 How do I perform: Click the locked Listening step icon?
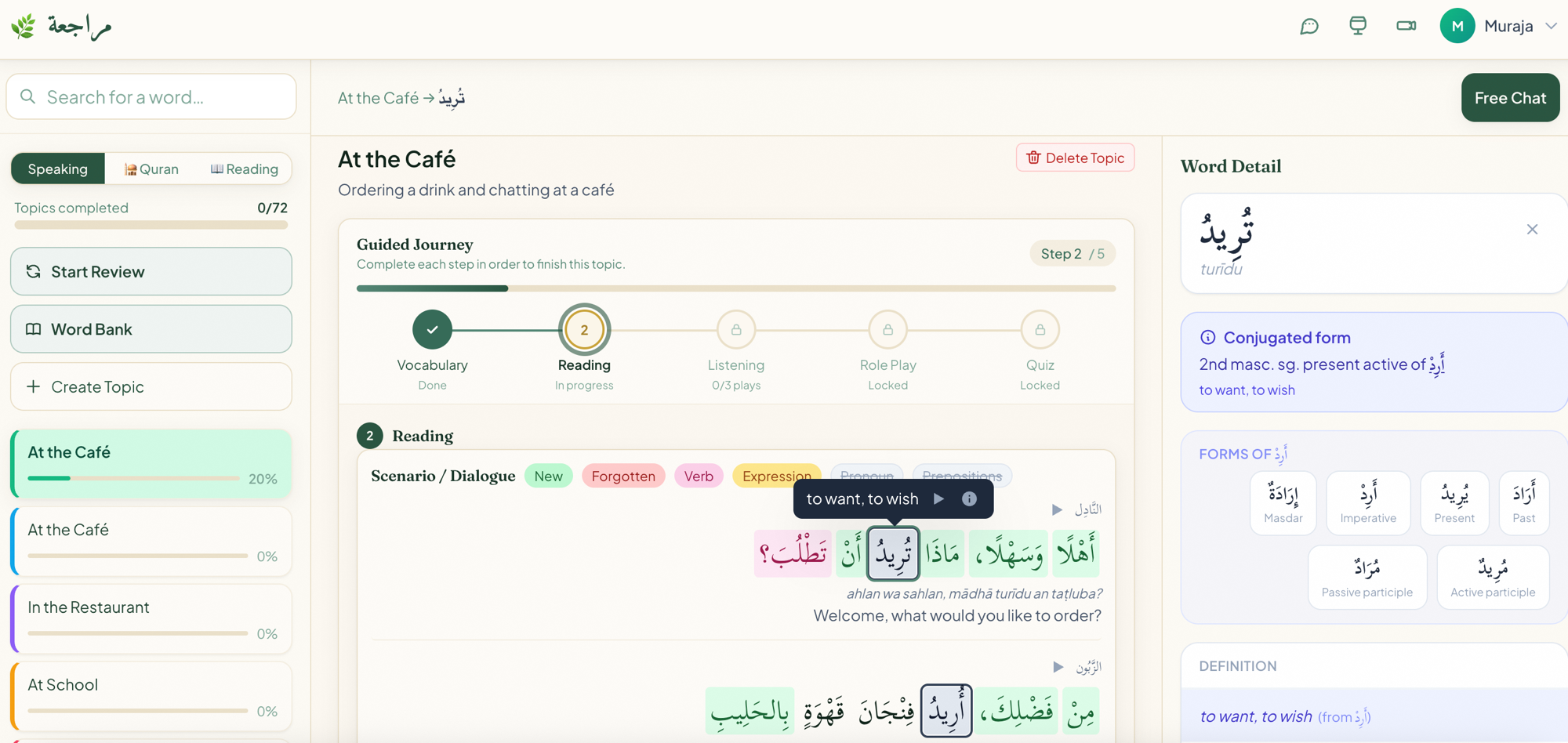pyautogui.click(x=736, y=330)
